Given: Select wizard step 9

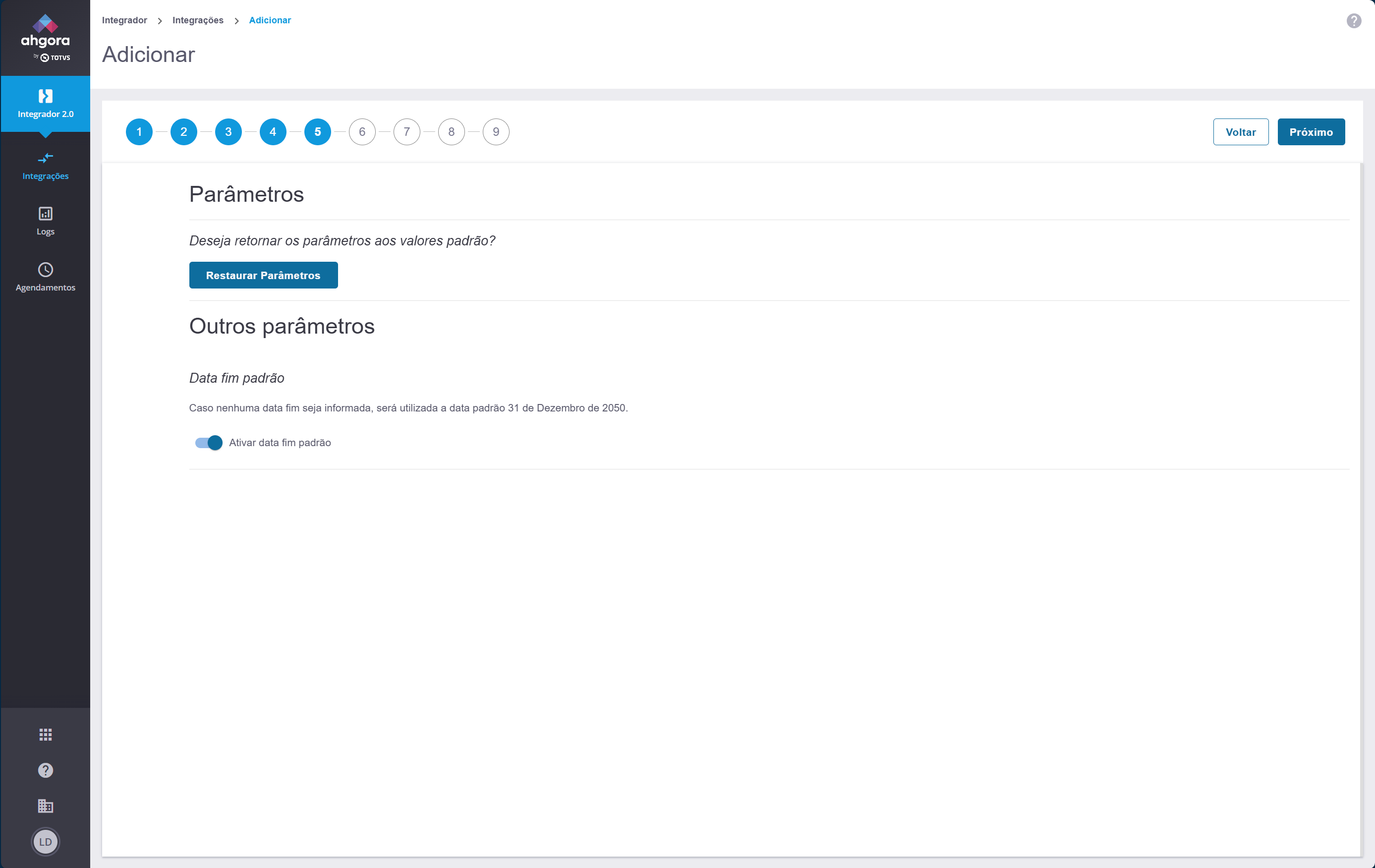Looking at the screenshot, I should tap(496, 132).
